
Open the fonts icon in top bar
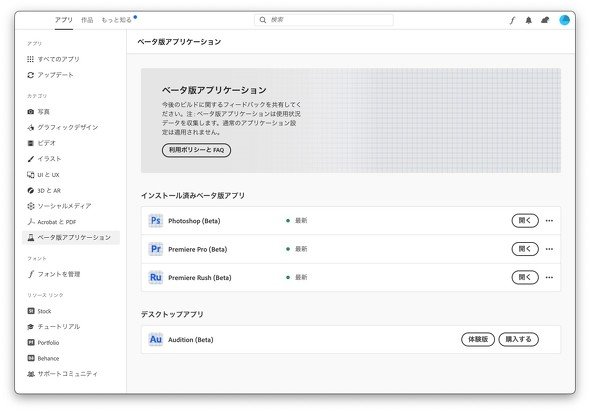click(512, 20)
